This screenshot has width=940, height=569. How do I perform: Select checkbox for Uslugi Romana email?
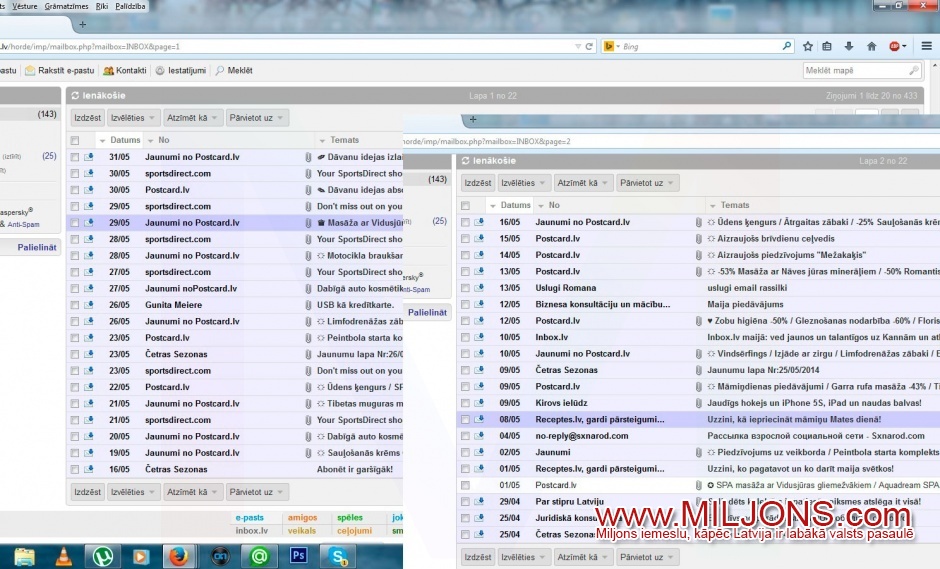(x=465, y=288)
